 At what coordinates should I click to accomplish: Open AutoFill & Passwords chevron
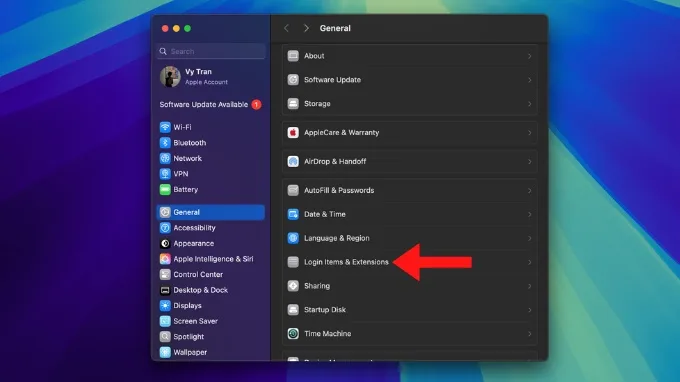530,191
